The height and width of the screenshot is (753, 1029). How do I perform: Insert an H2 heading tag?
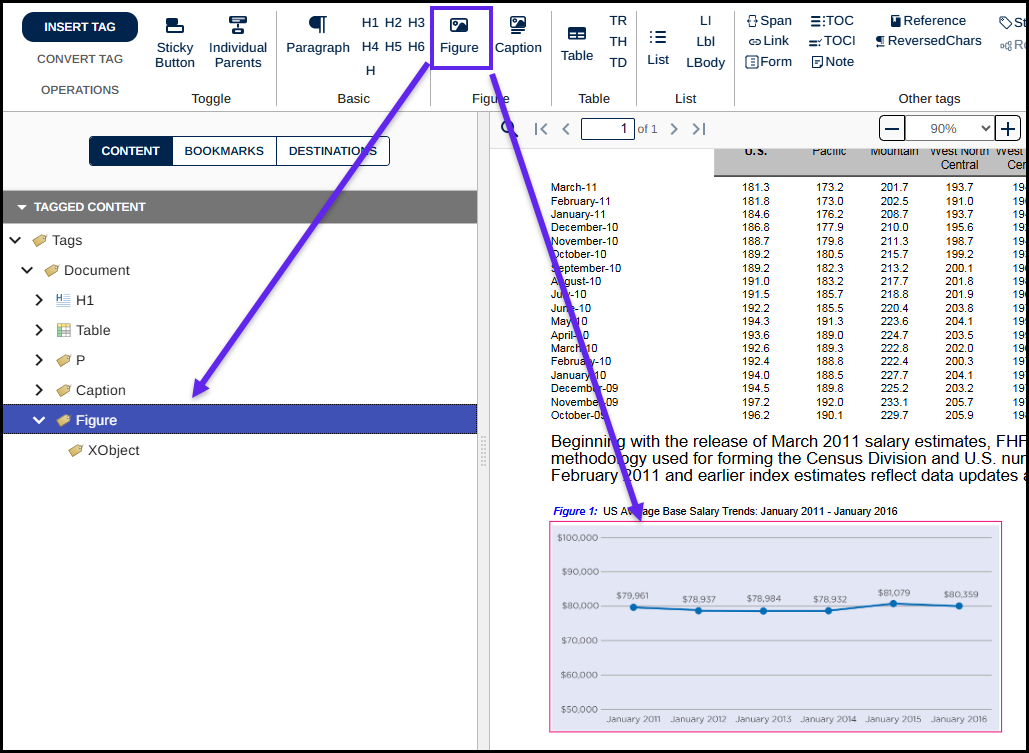point(393,23)
